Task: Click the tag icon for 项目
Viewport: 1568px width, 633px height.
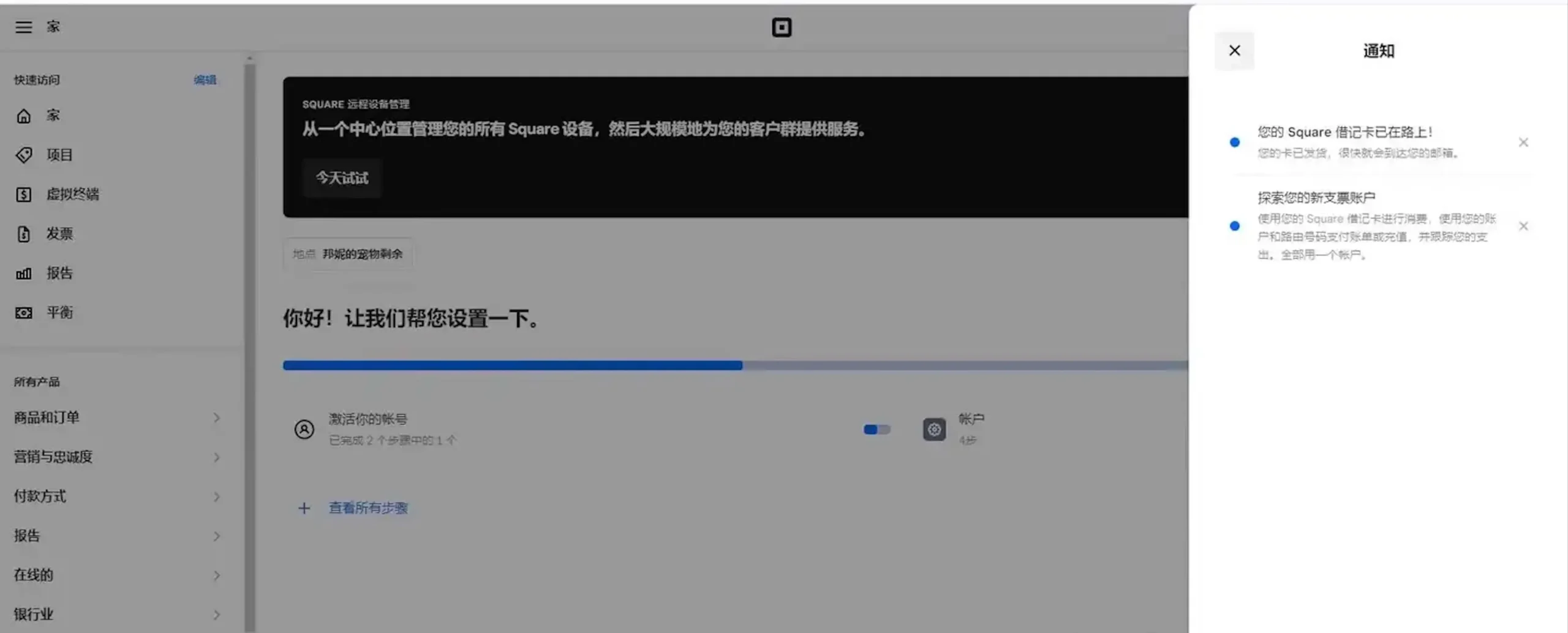Action: click(23, 155)
